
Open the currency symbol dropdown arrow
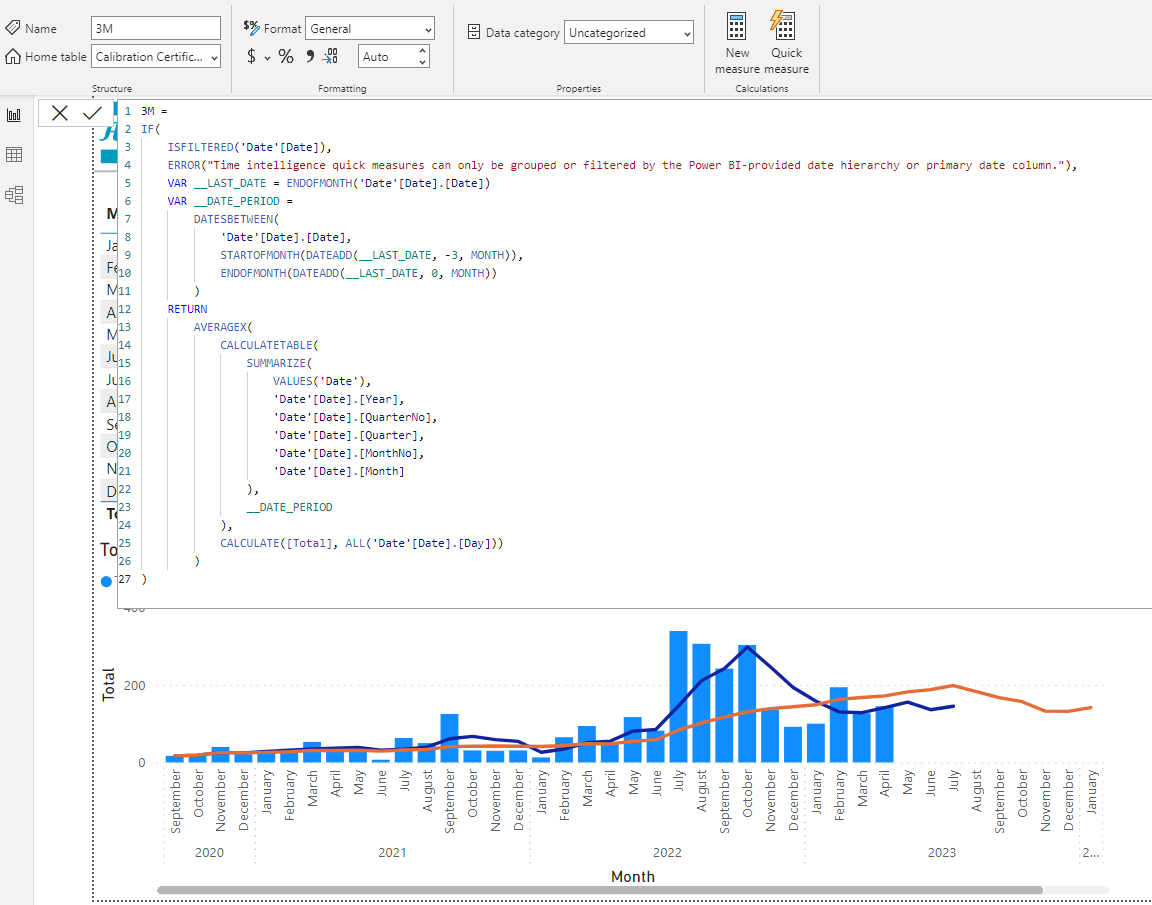[267, 57]
